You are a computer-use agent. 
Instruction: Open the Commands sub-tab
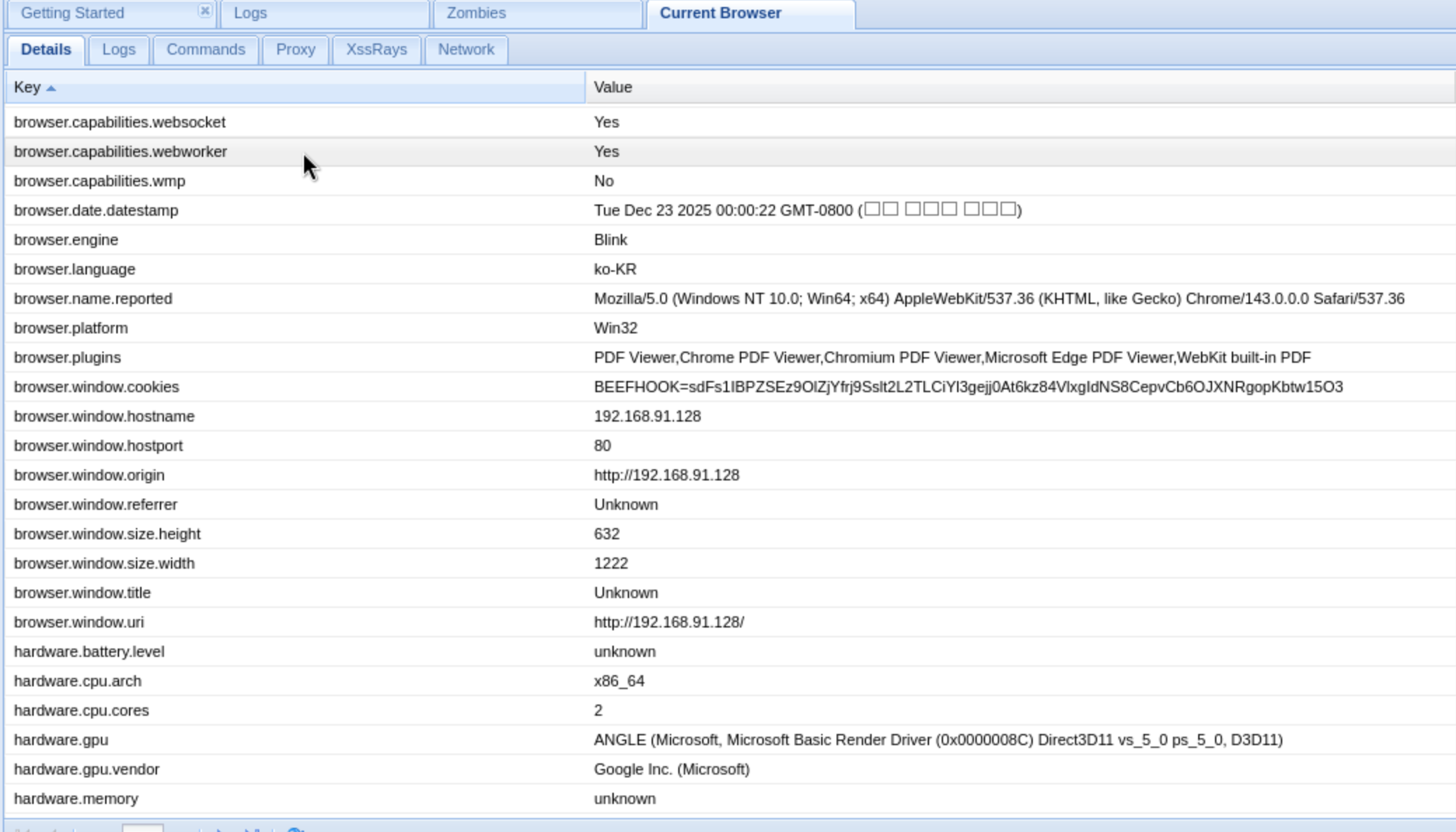[x=205, y=50]
